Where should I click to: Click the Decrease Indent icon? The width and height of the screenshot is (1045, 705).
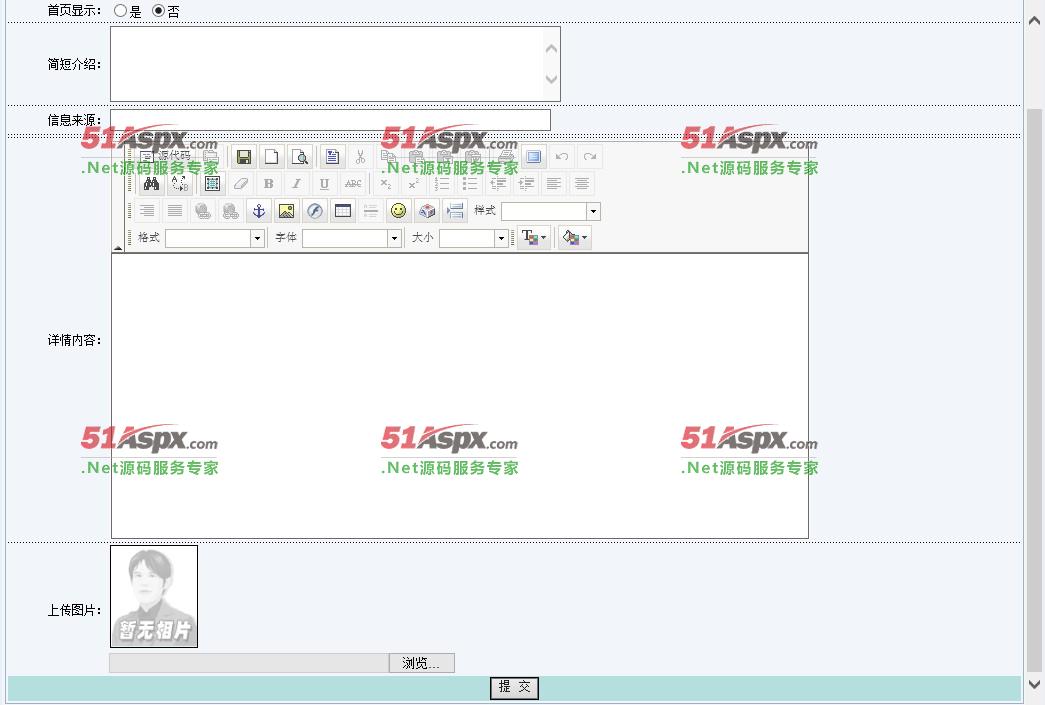[498, 184]
